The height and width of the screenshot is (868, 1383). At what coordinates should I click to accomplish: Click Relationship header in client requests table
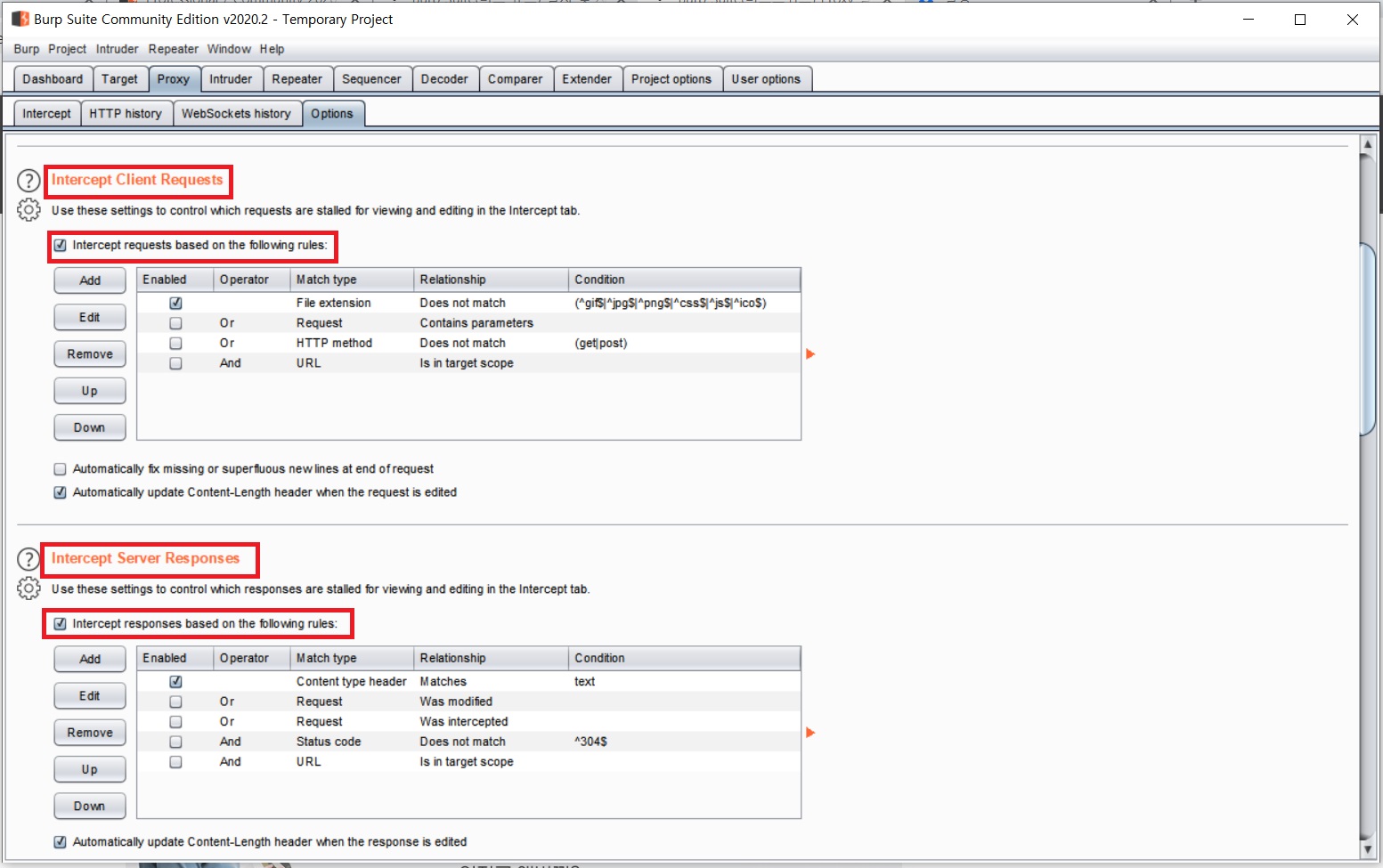pos(492,280)
